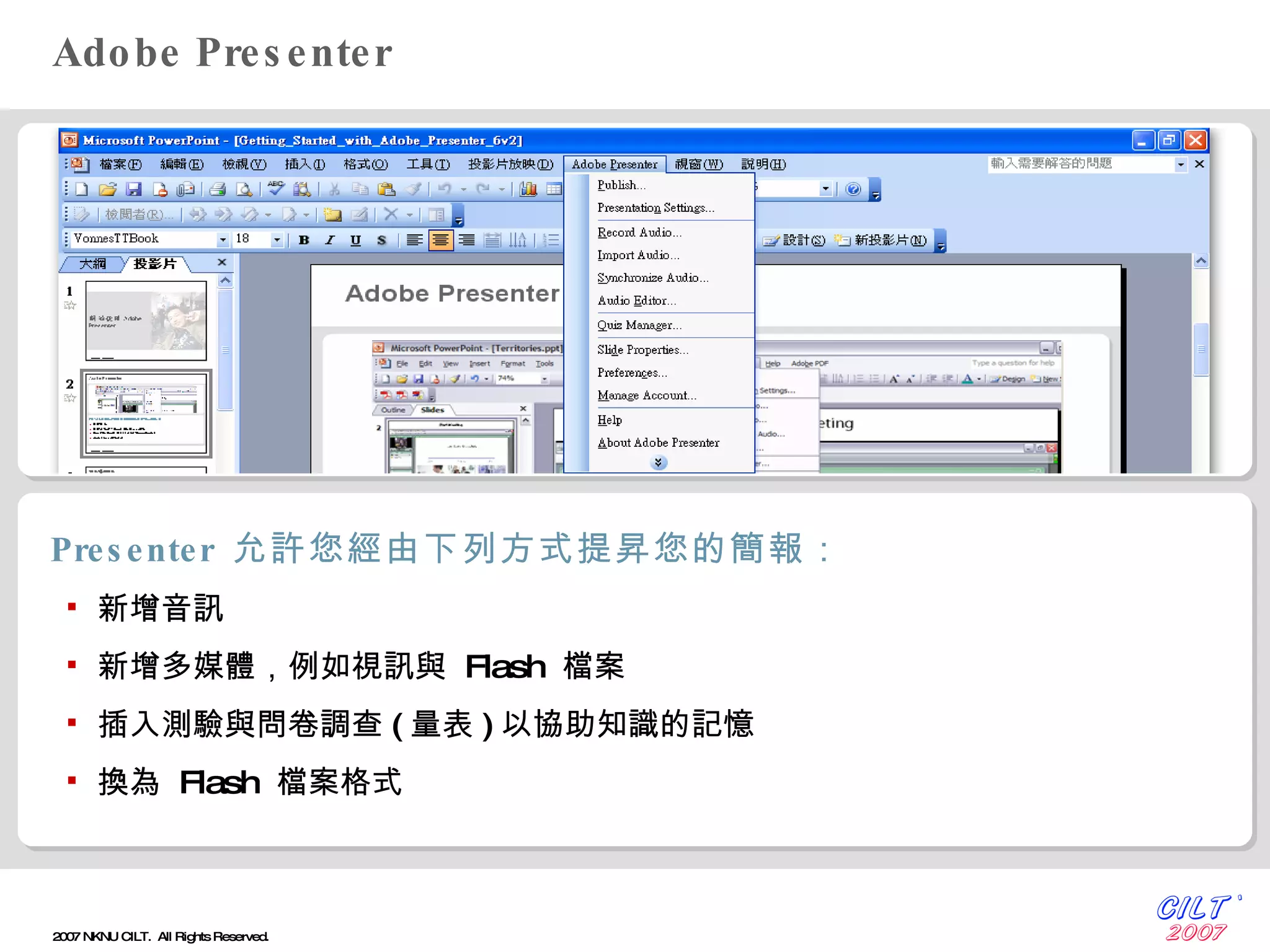Click the Open folder icon
Viewport: 1270px width, 952px height.
pos(108,190)
